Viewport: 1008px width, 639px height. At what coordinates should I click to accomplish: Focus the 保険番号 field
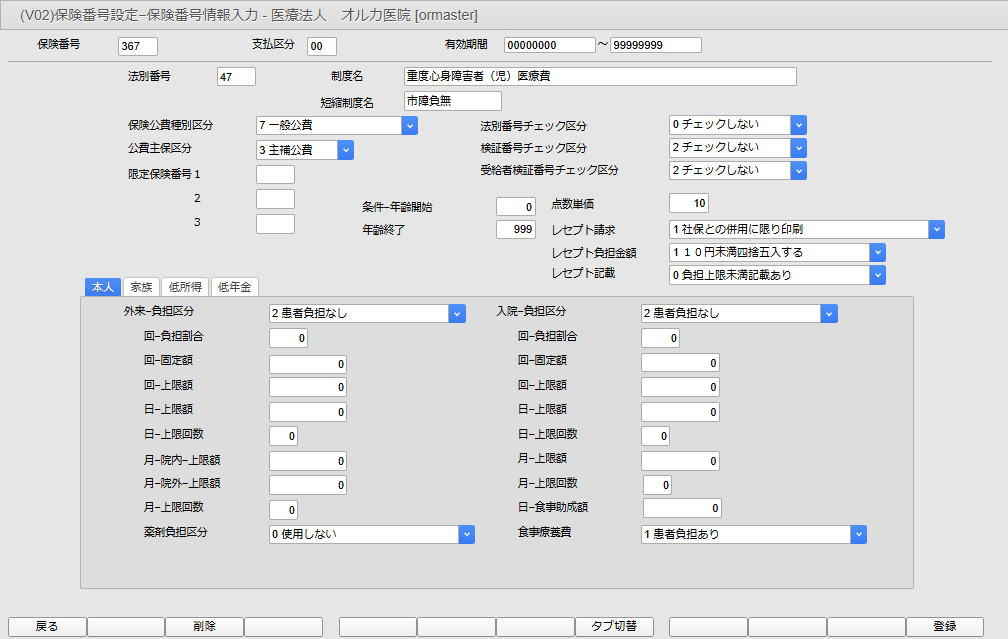tap(138, 46)
